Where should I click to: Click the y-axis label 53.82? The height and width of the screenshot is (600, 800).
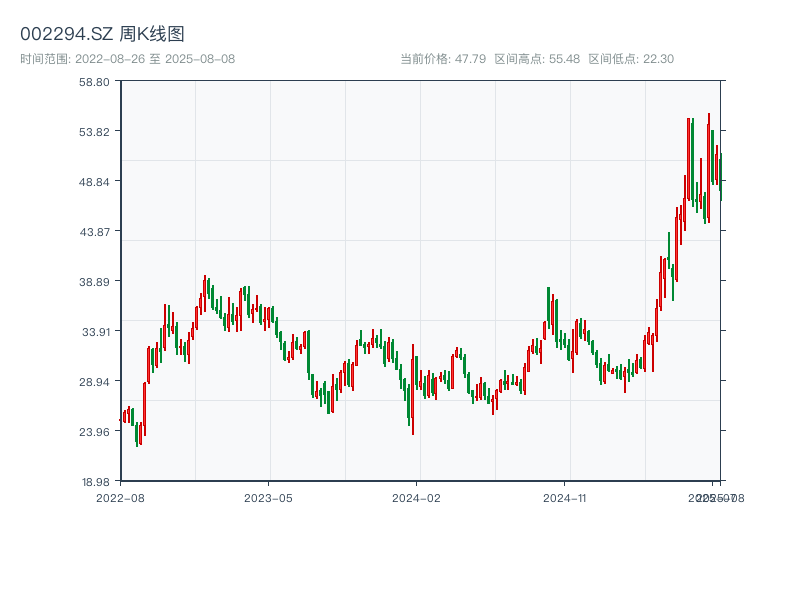[94, 132]
